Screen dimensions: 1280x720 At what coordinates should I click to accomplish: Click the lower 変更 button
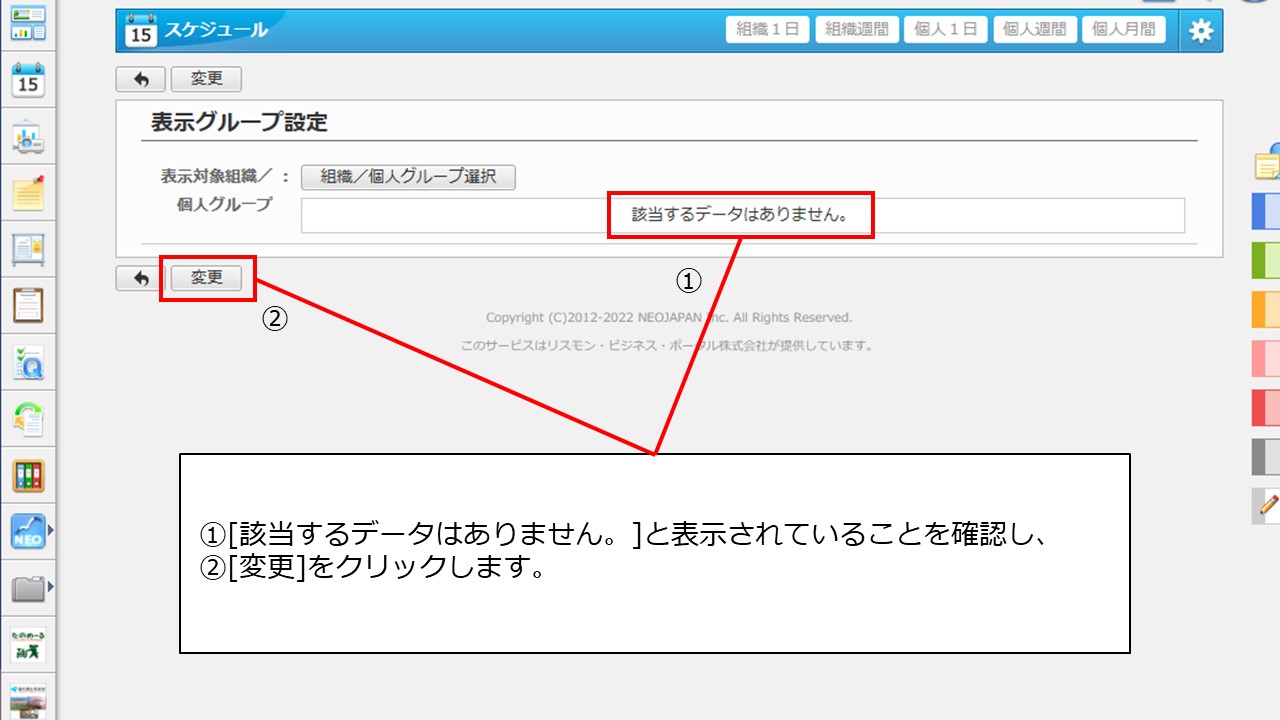tap(206, 278)
